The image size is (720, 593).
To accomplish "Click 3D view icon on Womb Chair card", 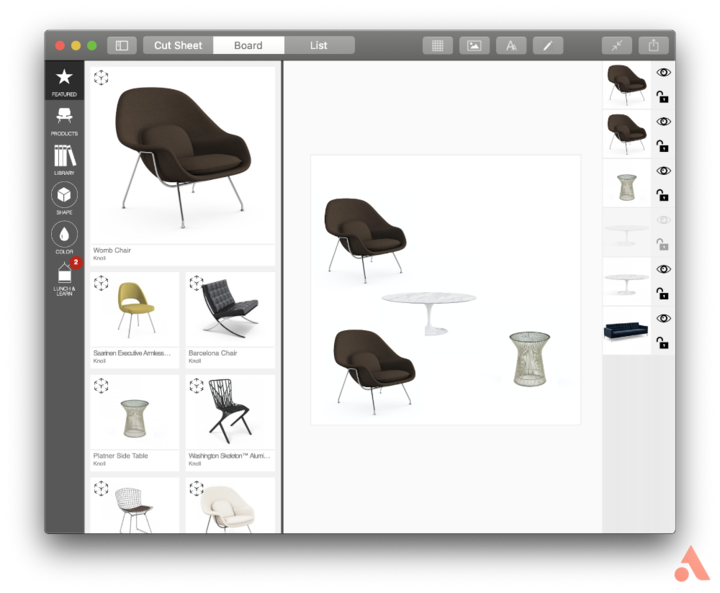I will [101, 78].
